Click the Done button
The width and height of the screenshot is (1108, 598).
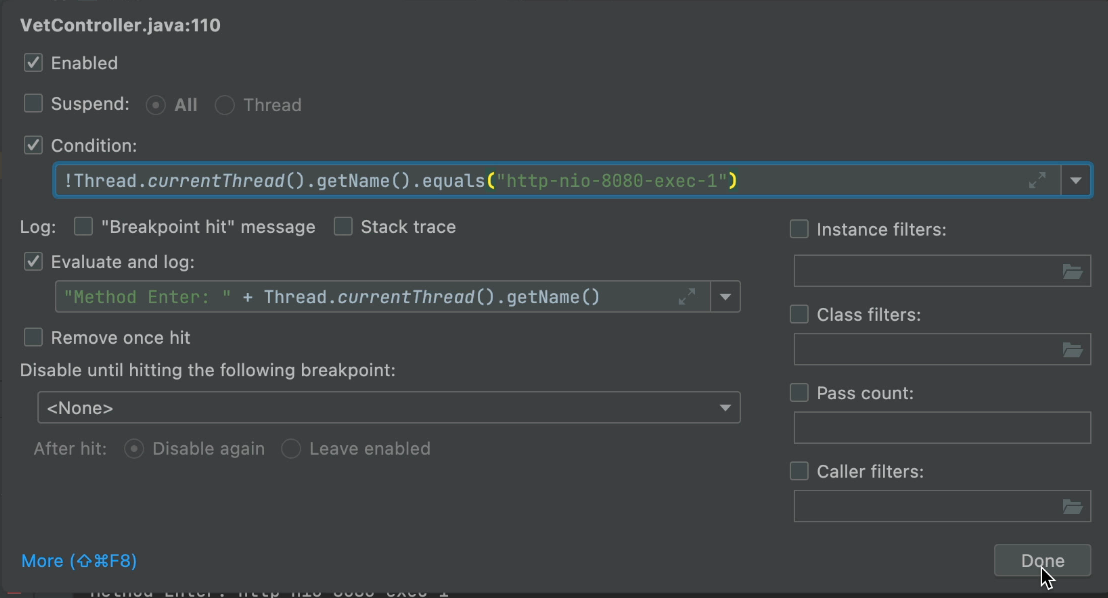1042,561
